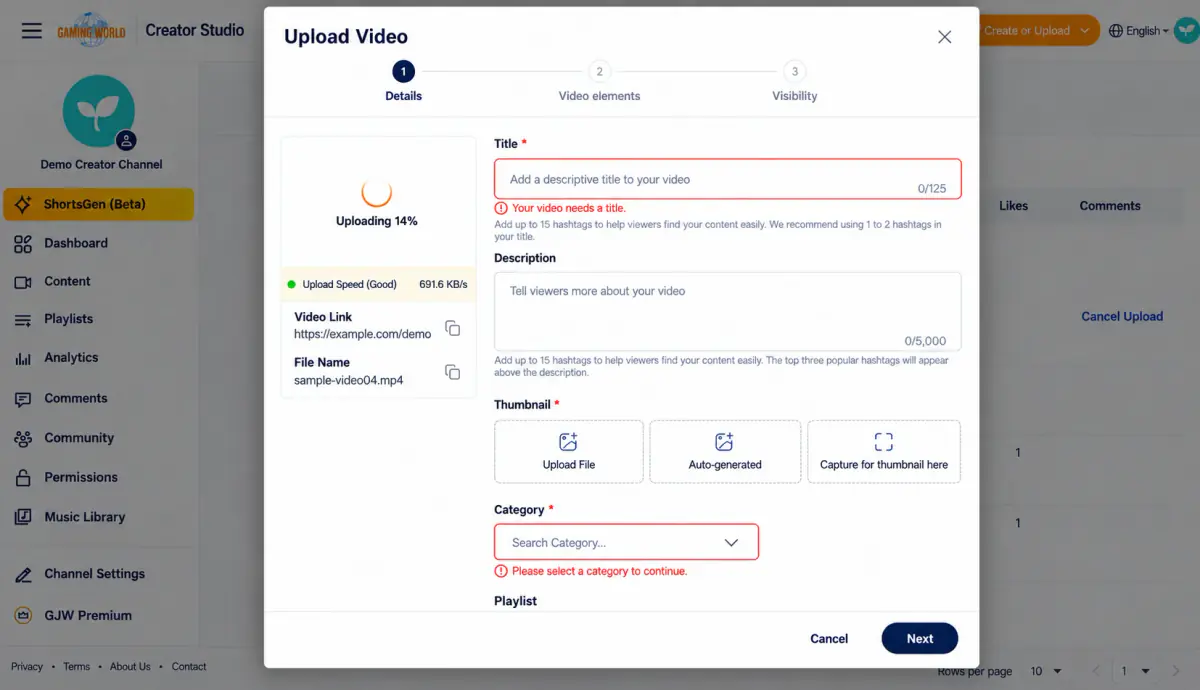The image size is (1200, 690).
Task: Click the category error warning icon
Action: 501,571
